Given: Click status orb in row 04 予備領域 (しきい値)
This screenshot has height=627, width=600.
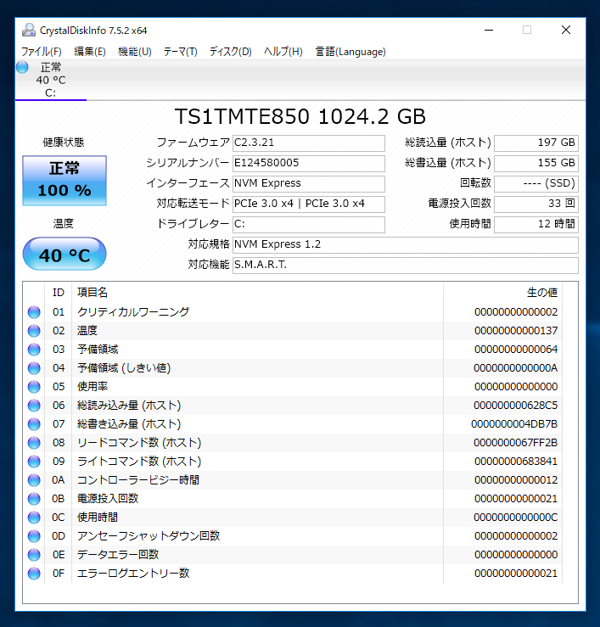Looking at the screenshot, I should click(34, 368).
